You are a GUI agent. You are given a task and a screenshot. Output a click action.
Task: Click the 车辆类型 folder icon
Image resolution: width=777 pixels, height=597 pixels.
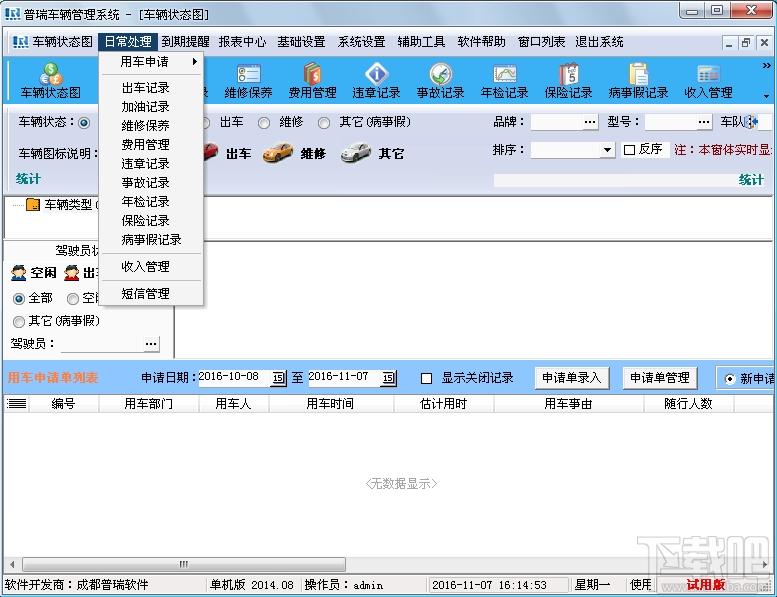pyautogui.click(x=33, y=204)
